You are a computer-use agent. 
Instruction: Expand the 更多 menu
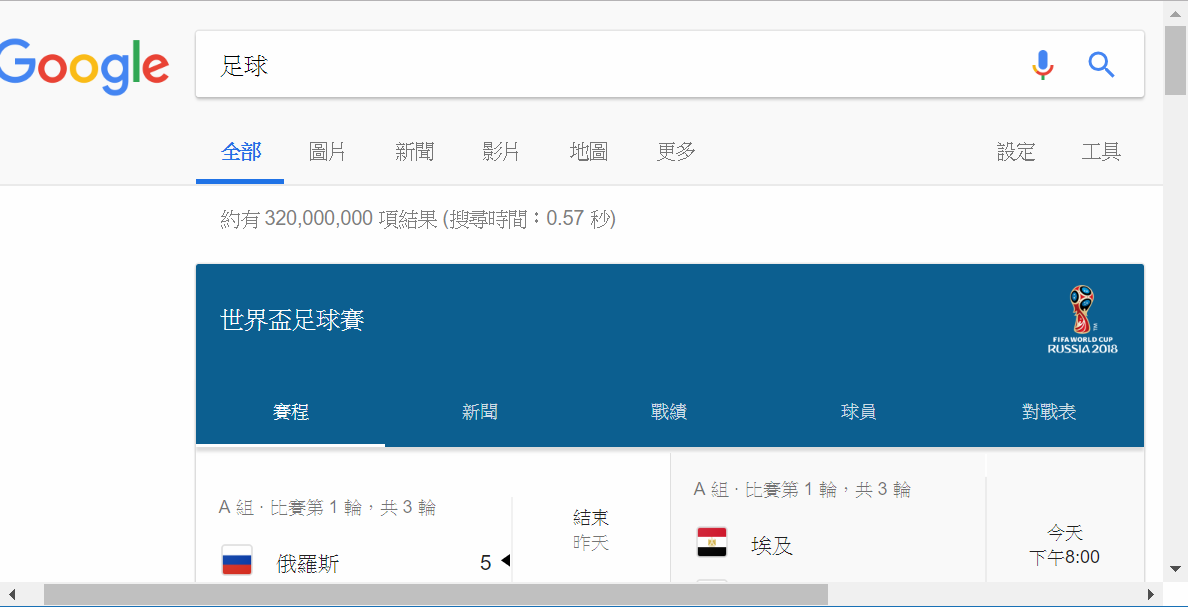click(676, 152)
